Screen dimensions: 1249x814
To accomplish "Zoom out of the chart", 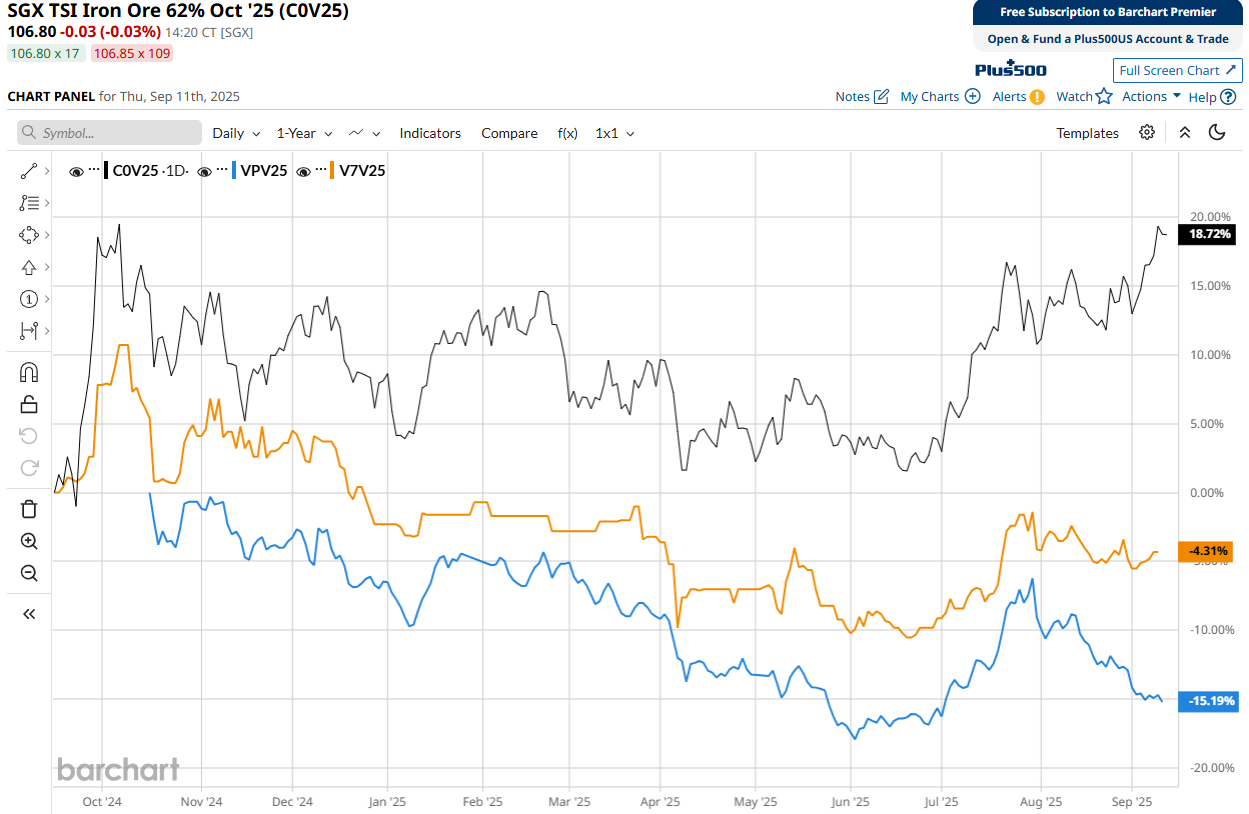I will (29, 573).
